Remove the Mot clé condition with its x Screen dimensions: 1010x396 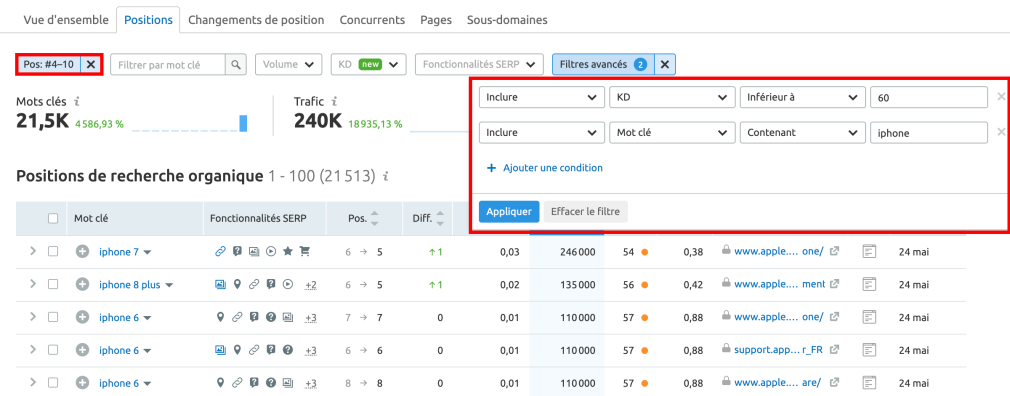tap(1000, 133)
